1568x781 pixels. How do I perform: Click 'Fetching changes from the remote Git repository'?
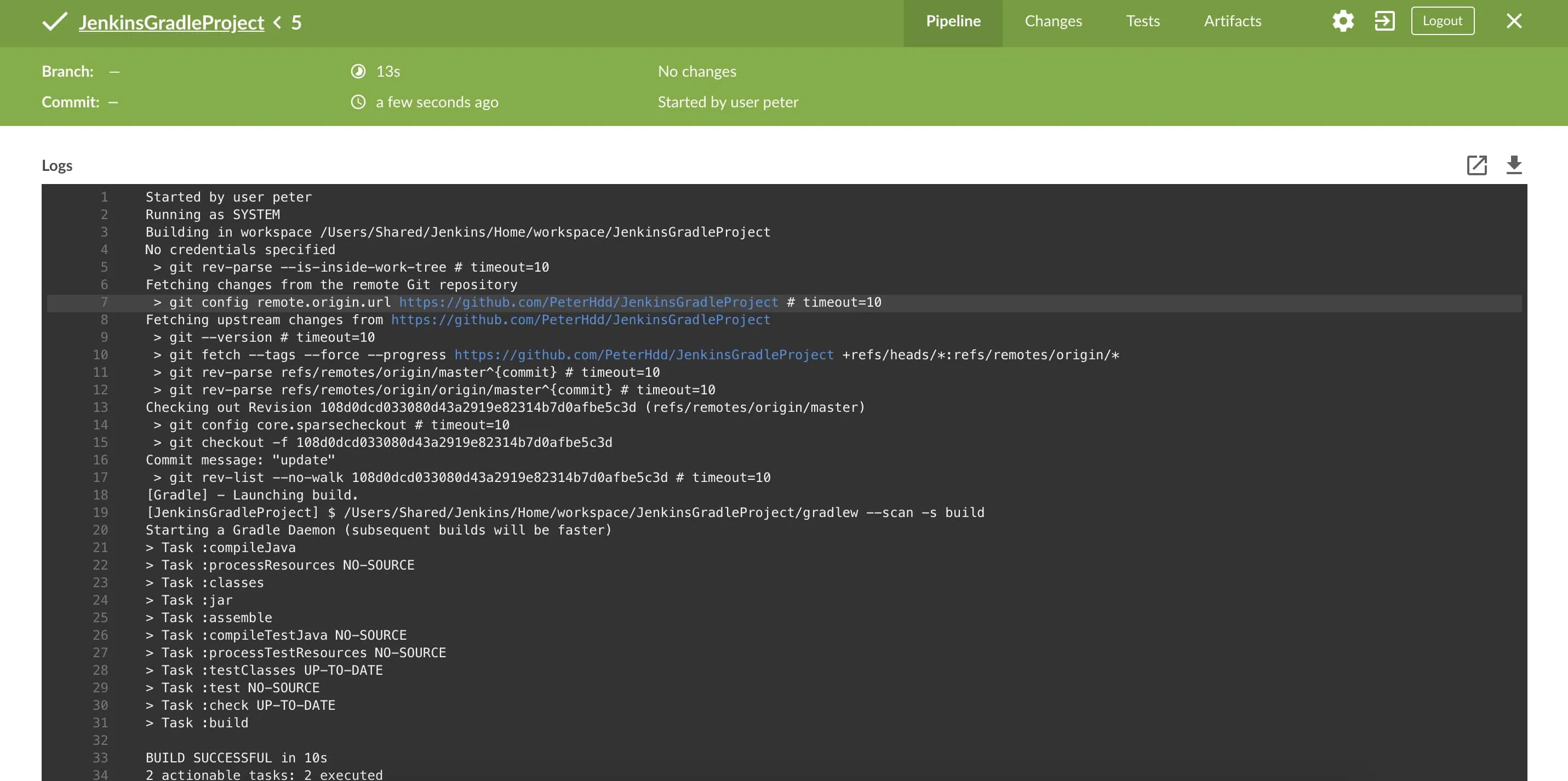331,285
